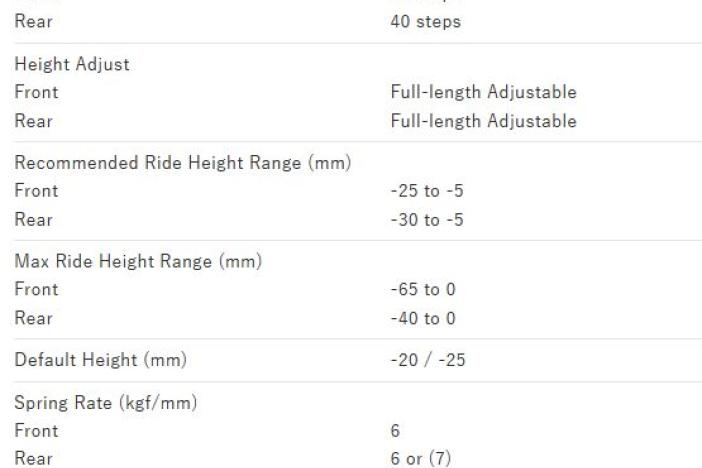Click the "40 steps" value
702x468 pixels.
[425, 21]
